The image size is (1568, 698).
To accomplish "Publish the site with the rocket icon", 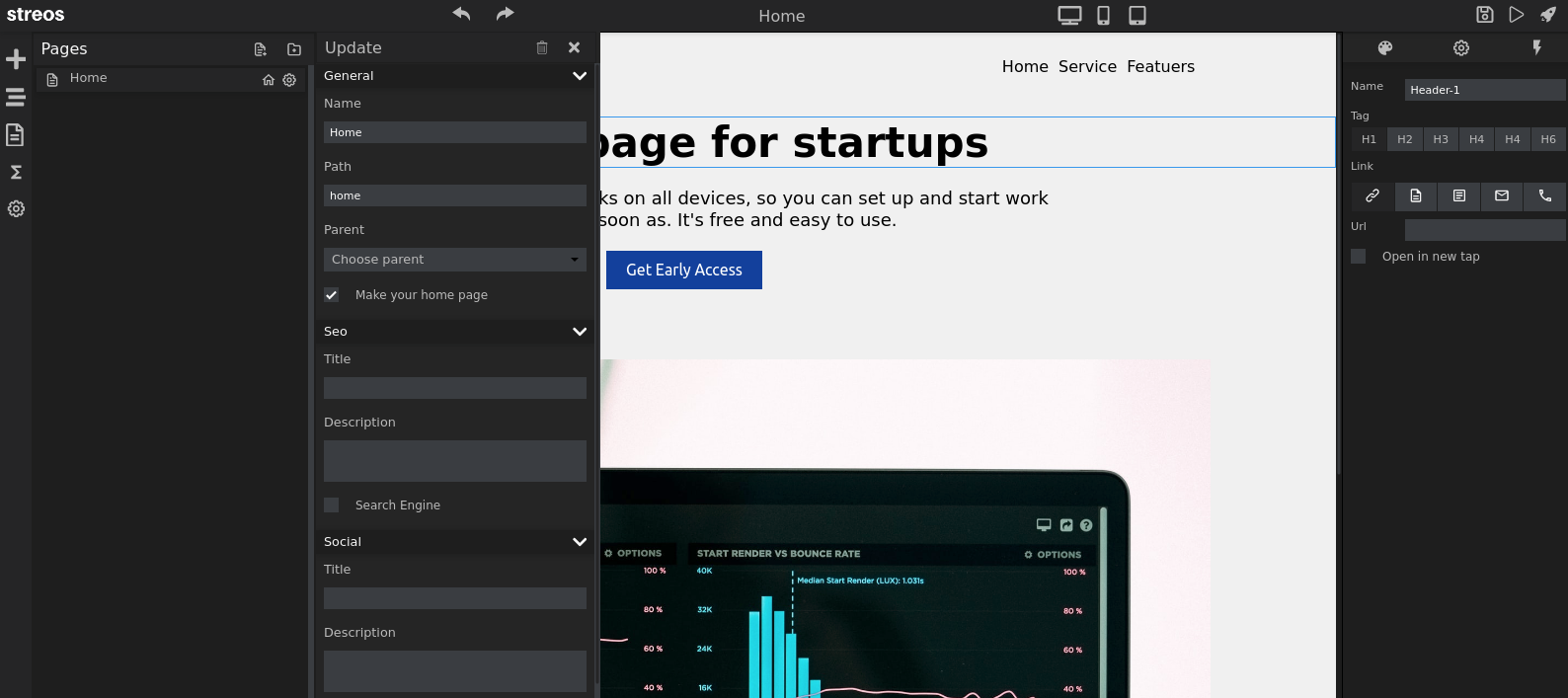I will click(1548, 14).
